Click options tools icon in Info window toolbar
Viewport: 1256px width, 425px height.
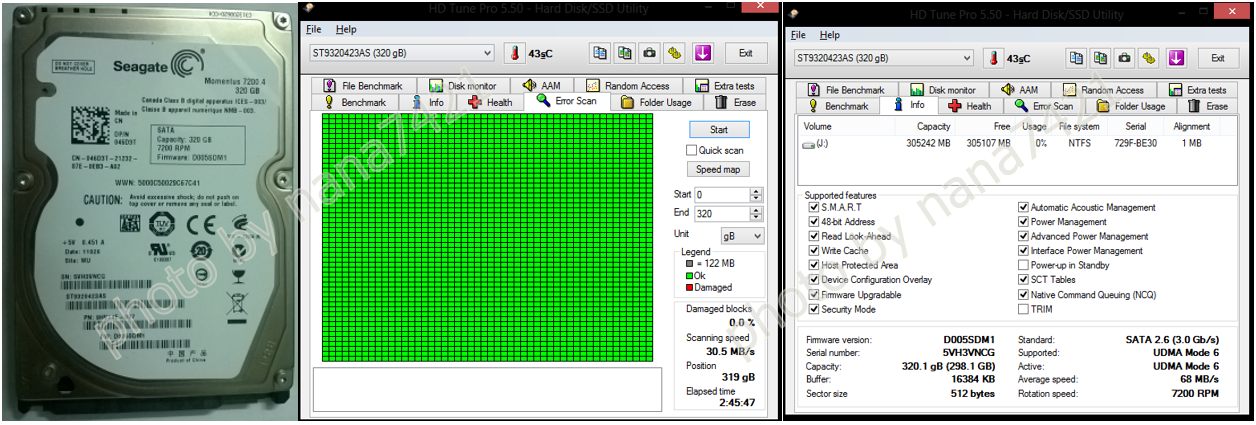pyautogui.click(x=1150, y=58)
